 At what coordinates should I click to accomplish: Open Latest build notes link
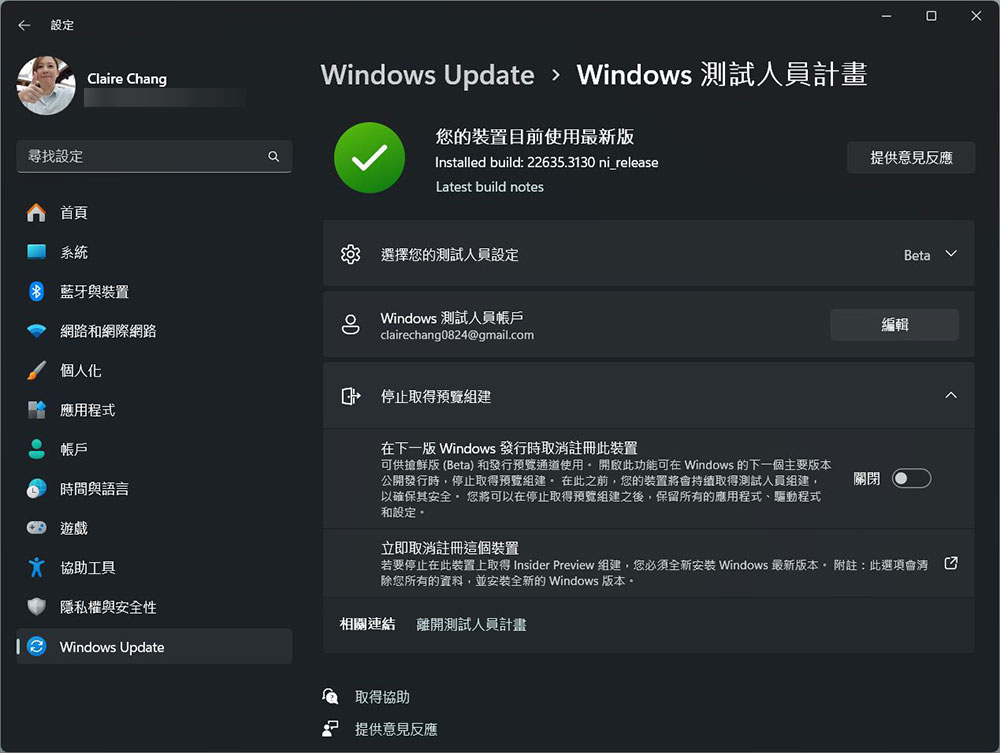[x=490, y=187]
